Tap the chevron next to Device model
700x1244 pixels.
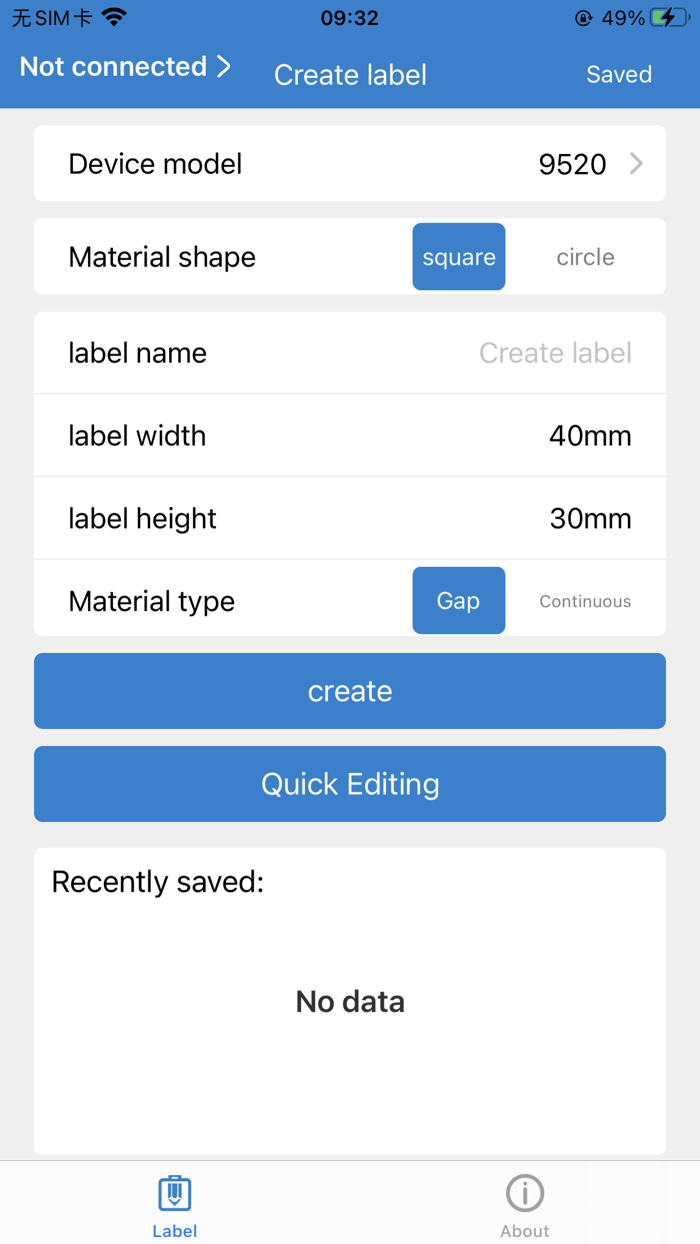(x=636, y=163)
